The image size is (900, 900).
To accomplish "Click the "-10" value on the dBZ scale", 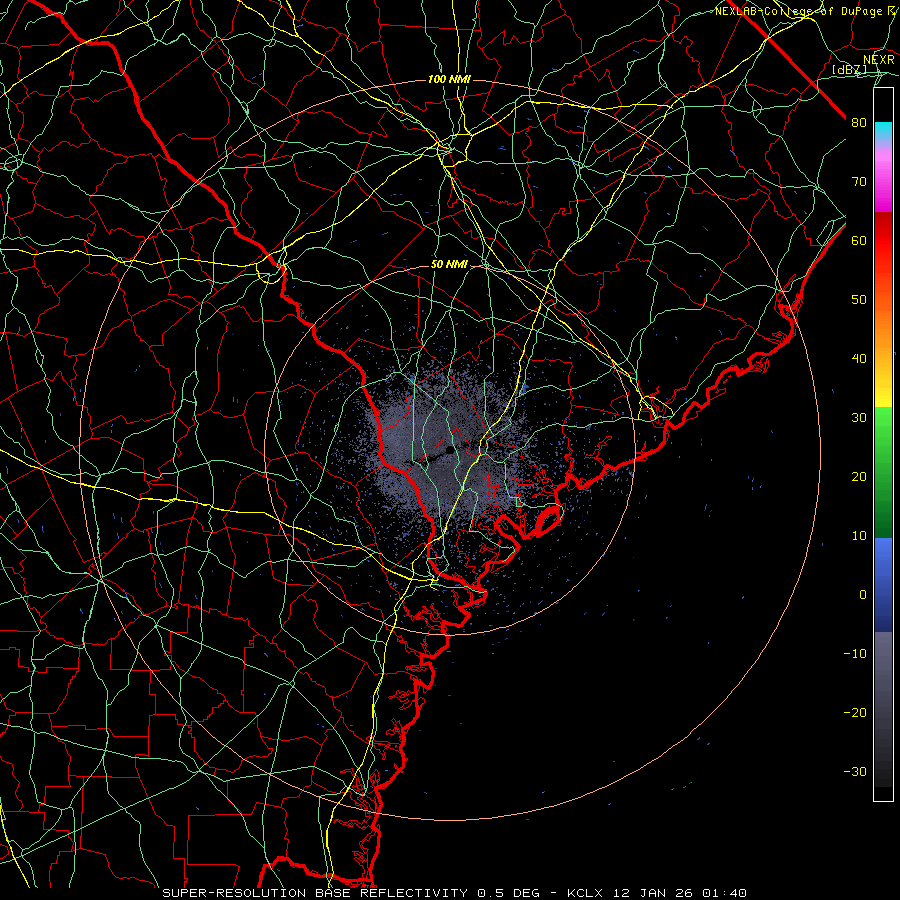I will (x=855, y=654).
